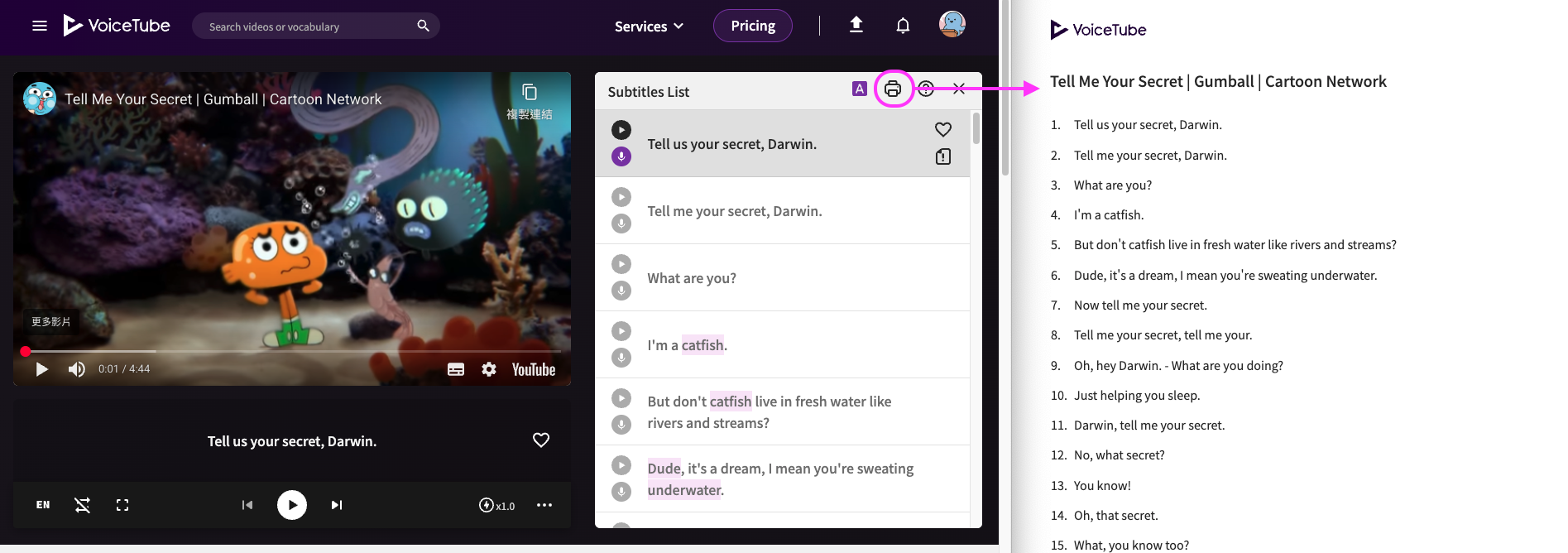Open playback speed x1.0 selector
Viewport: 1568px width, 553px height.
coord(497,505)
